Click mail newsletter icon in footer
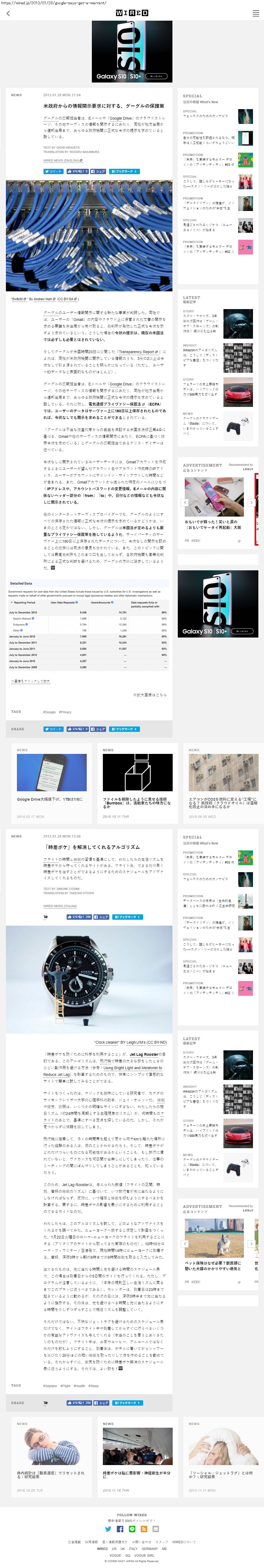This screenshot has width=264, height=1568. [156, 1528]
